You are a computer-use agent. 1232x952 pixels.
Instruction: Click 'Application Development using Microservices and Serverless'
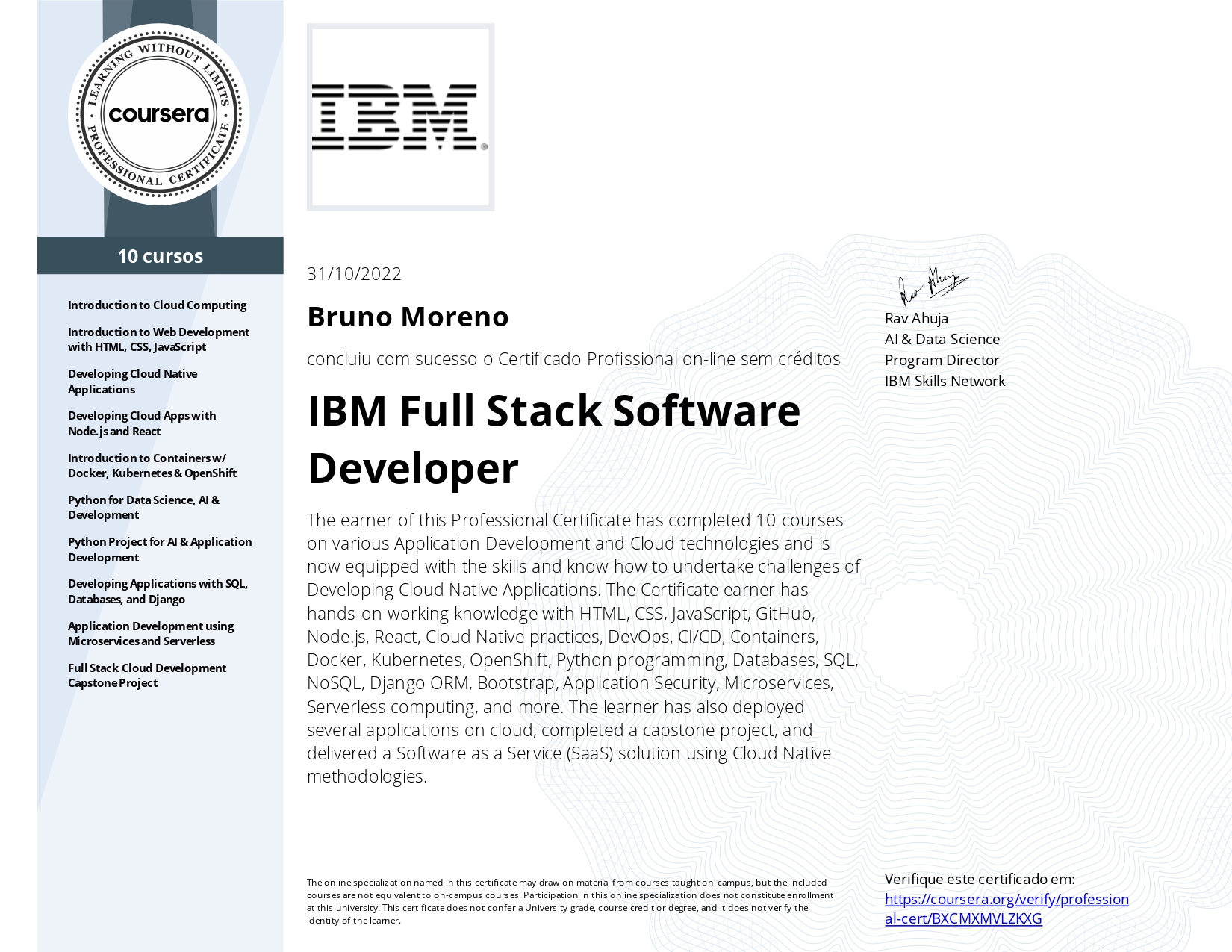tap(151, 633)
